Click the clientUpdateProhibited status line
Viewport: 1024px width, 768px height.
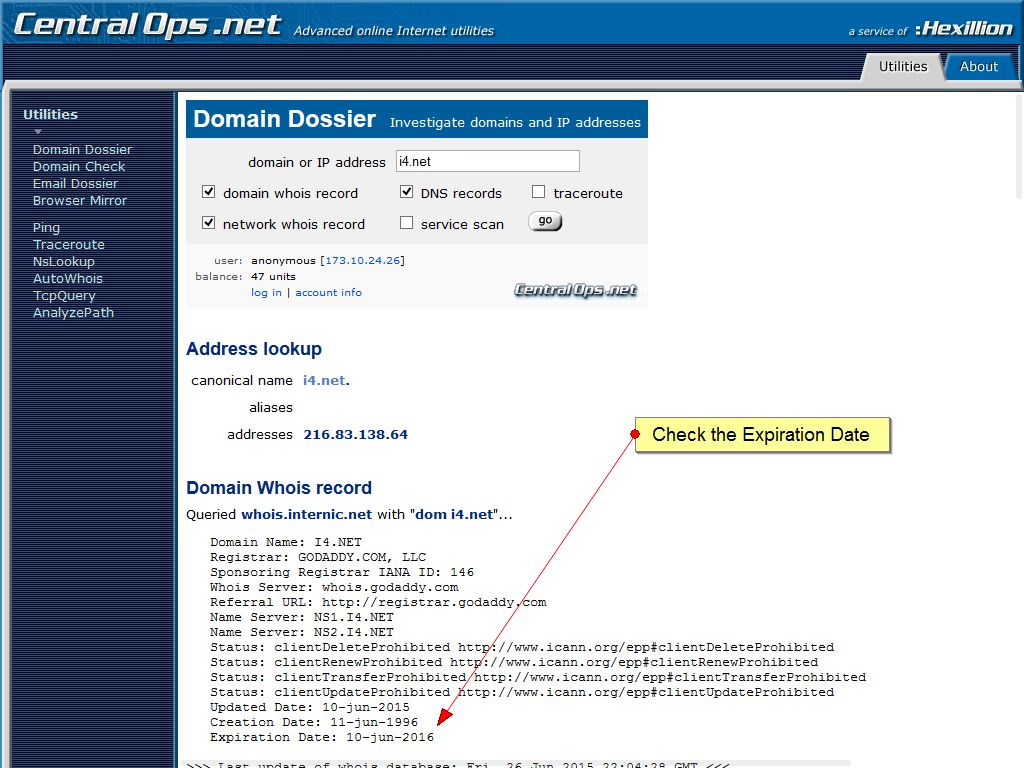(x=522, y=692)
